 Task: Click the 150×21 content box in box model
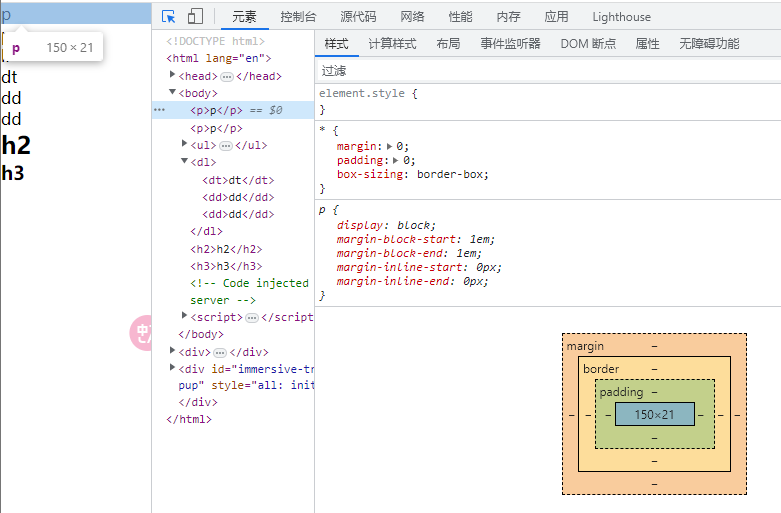coord(654,414)
